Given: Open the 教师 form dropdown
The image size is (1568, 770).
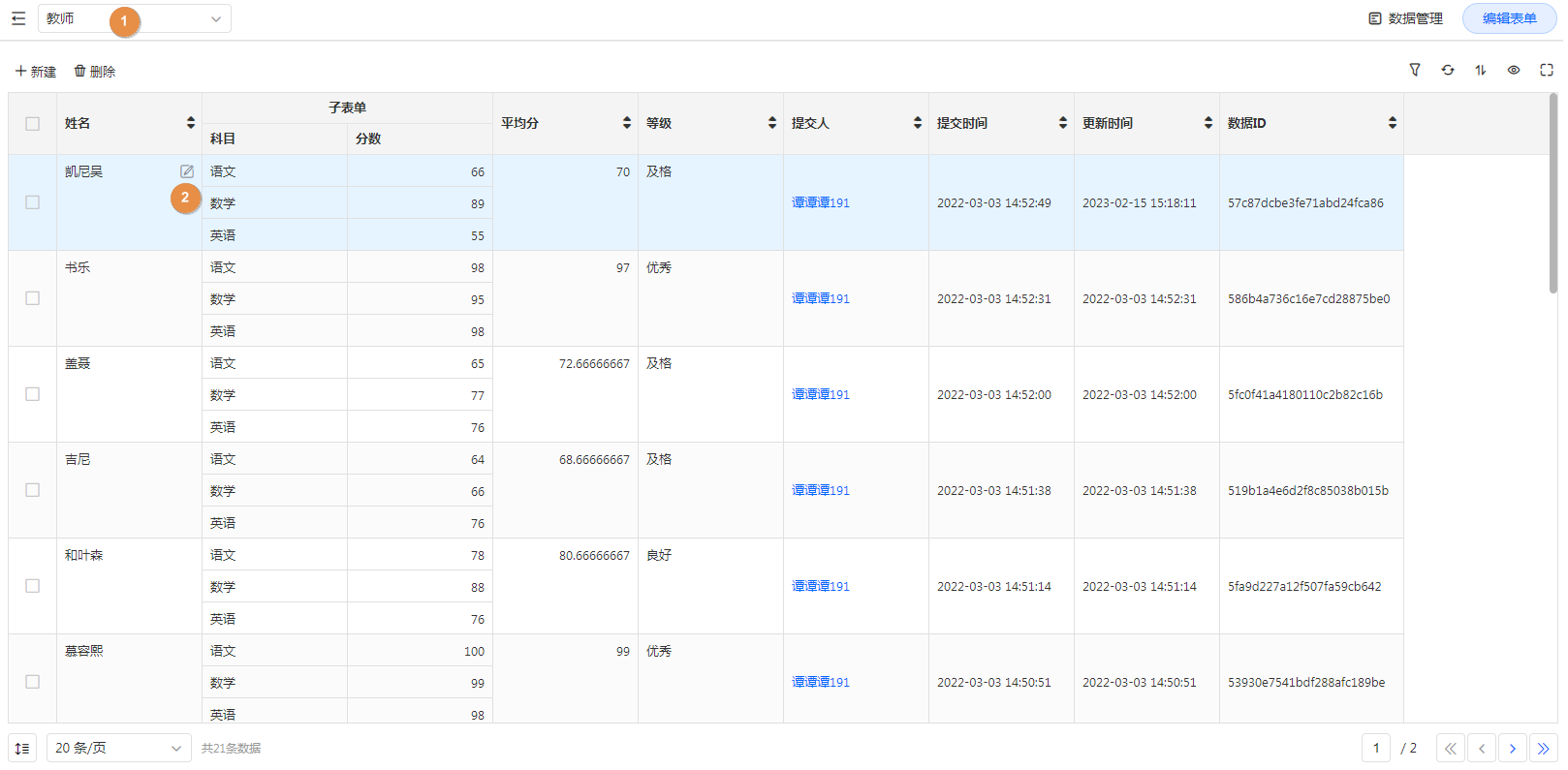Looking at the screenshot, I should click(x=135, y=18).
